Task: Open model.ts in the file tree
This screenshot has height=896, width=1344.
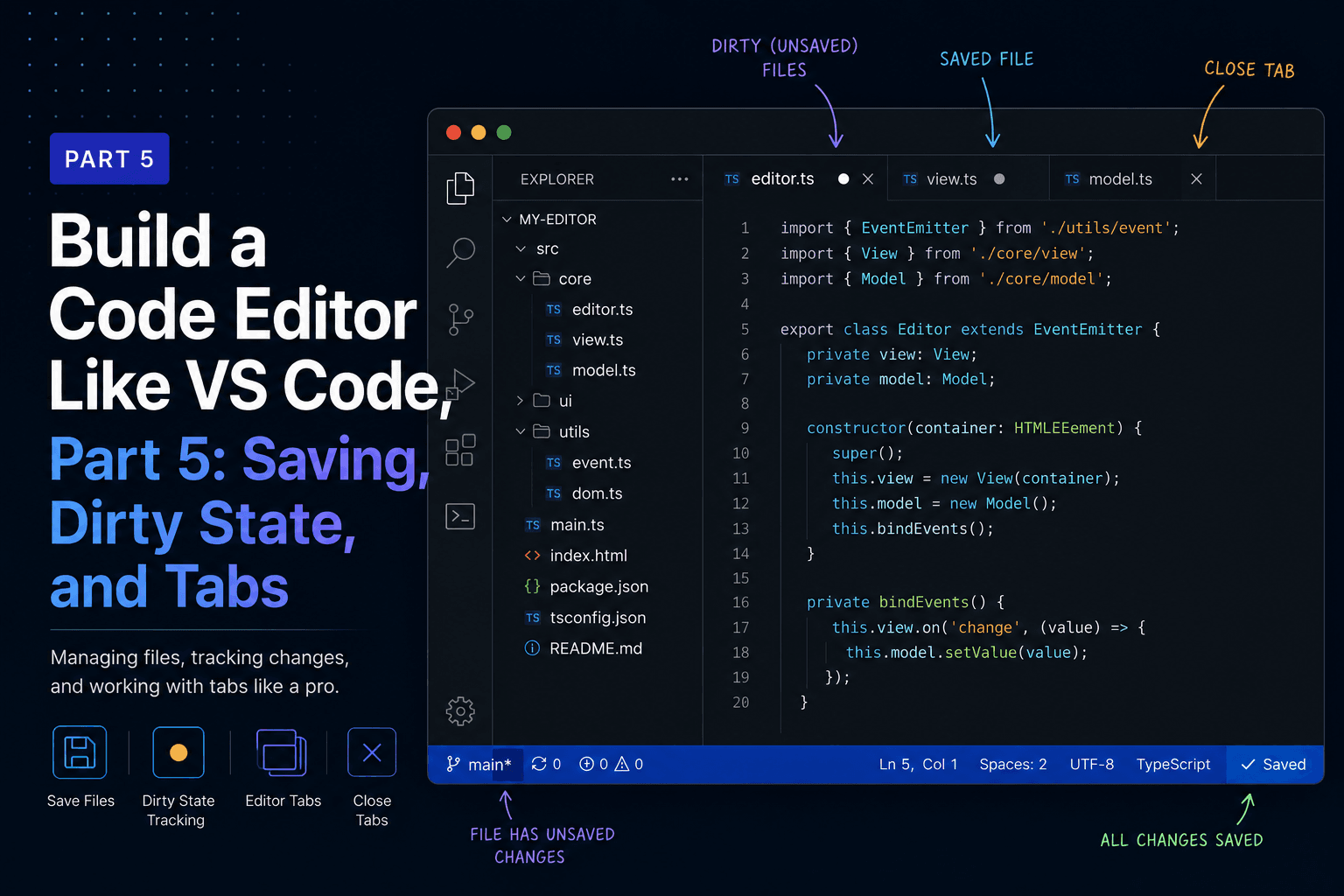Action: 604,371
